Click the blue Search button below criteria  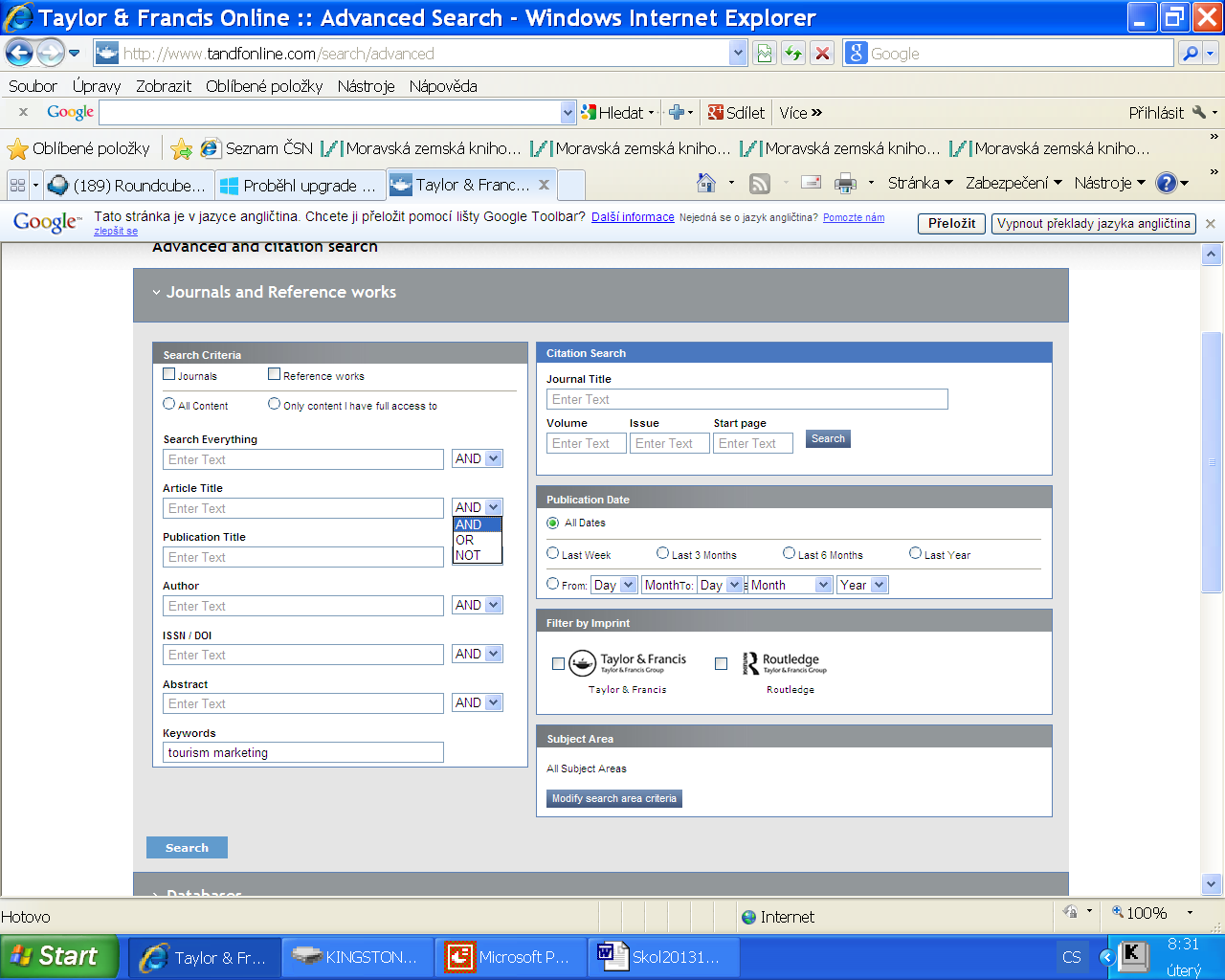tap(187, 848)
